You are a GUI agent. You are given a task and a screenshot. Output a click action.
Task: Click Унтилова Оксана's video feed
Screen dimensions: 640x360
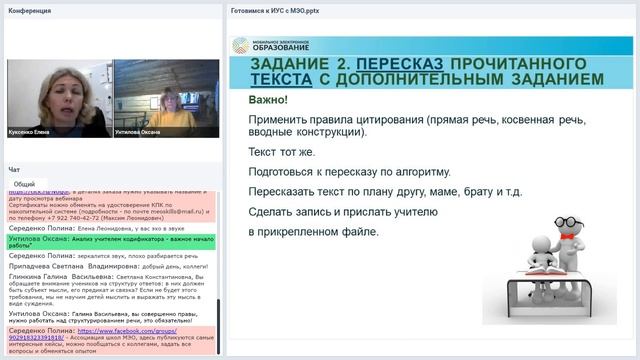167,98
